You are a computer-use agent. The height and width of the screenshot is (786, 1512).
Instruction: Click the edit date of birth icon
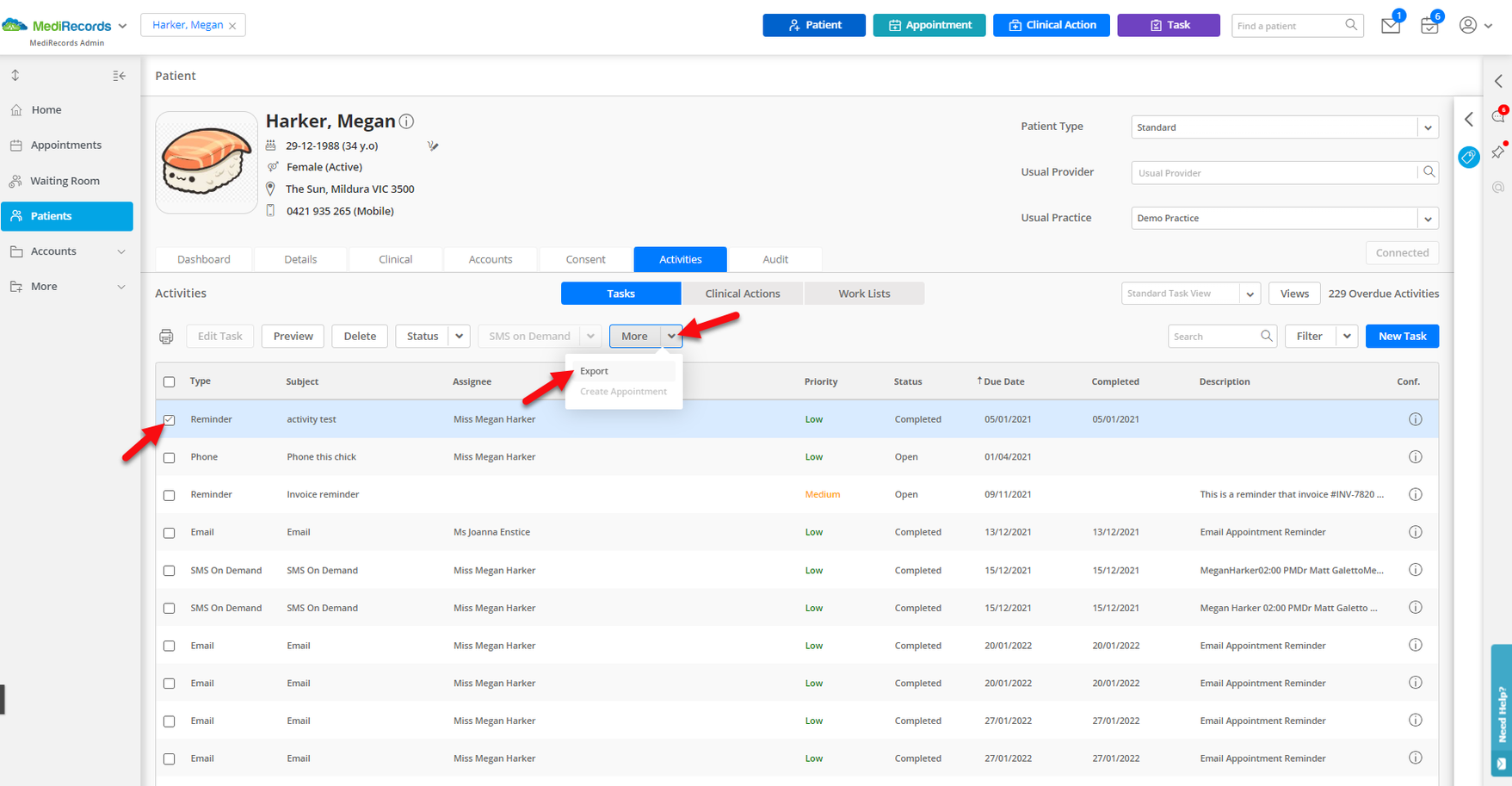click(433, 146)
